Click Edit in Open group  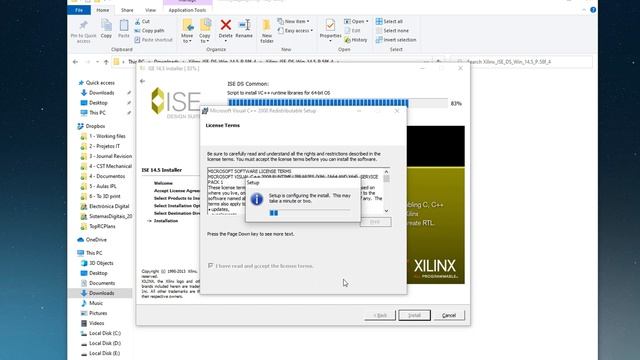(352, 31)
